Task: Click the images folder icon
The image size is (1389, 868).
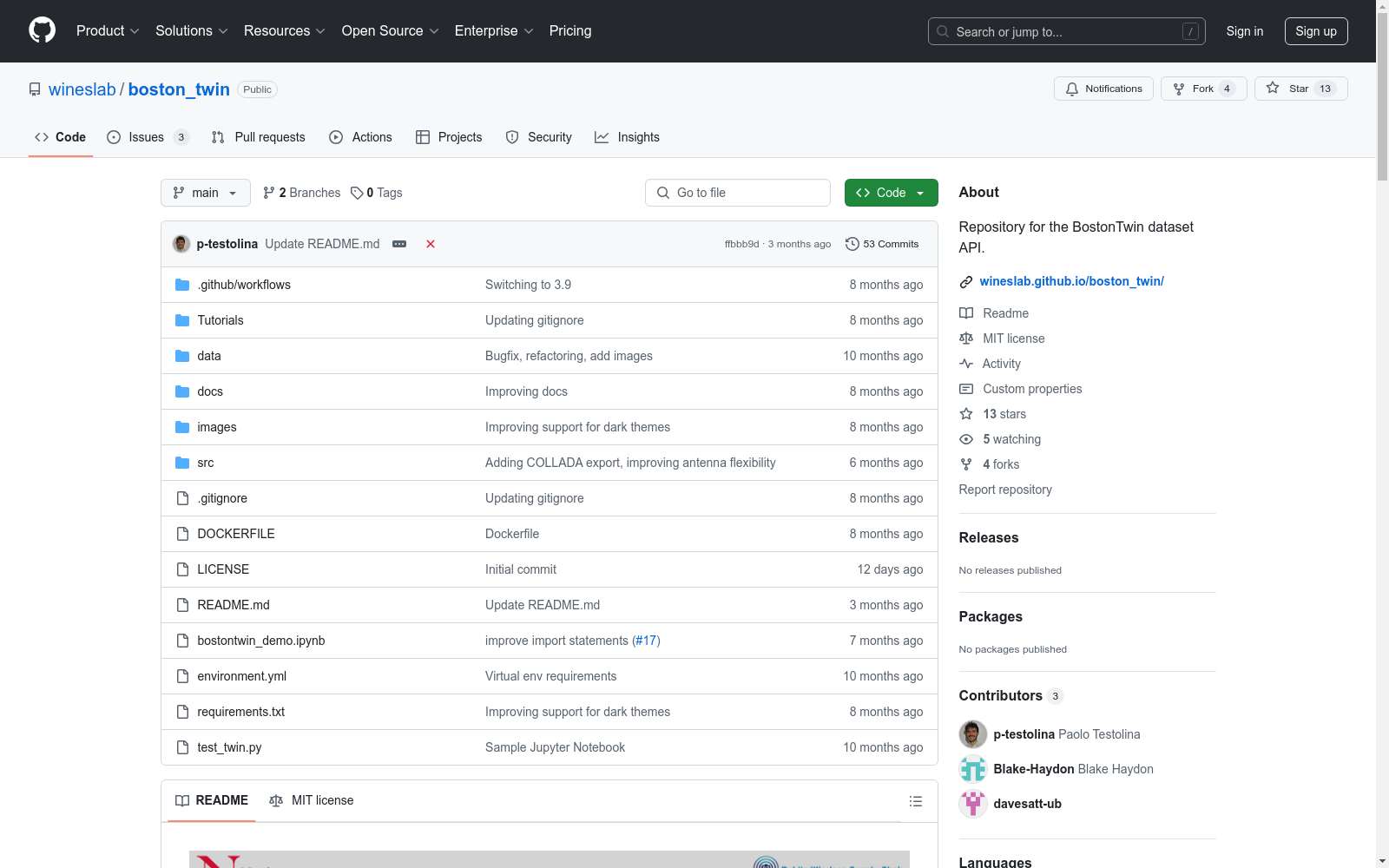Action: (182, 427)
